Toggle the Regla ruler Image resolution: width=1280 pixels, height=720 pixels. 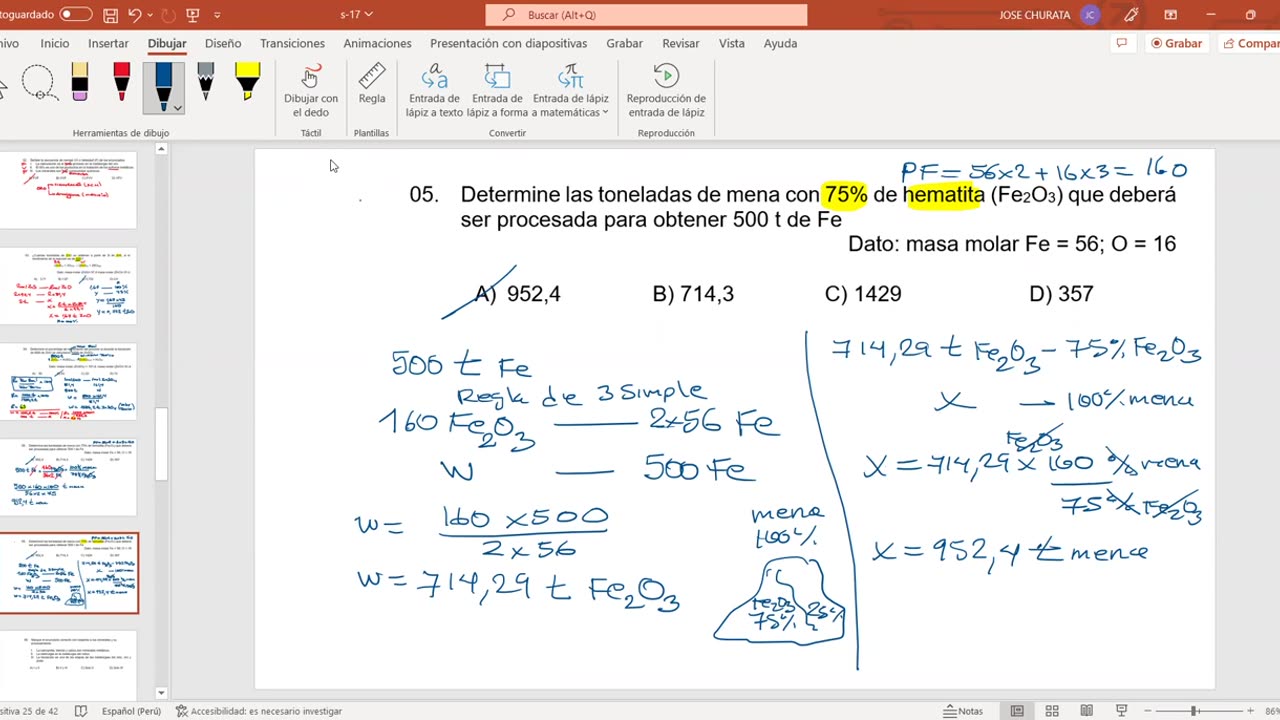[372, 85]
